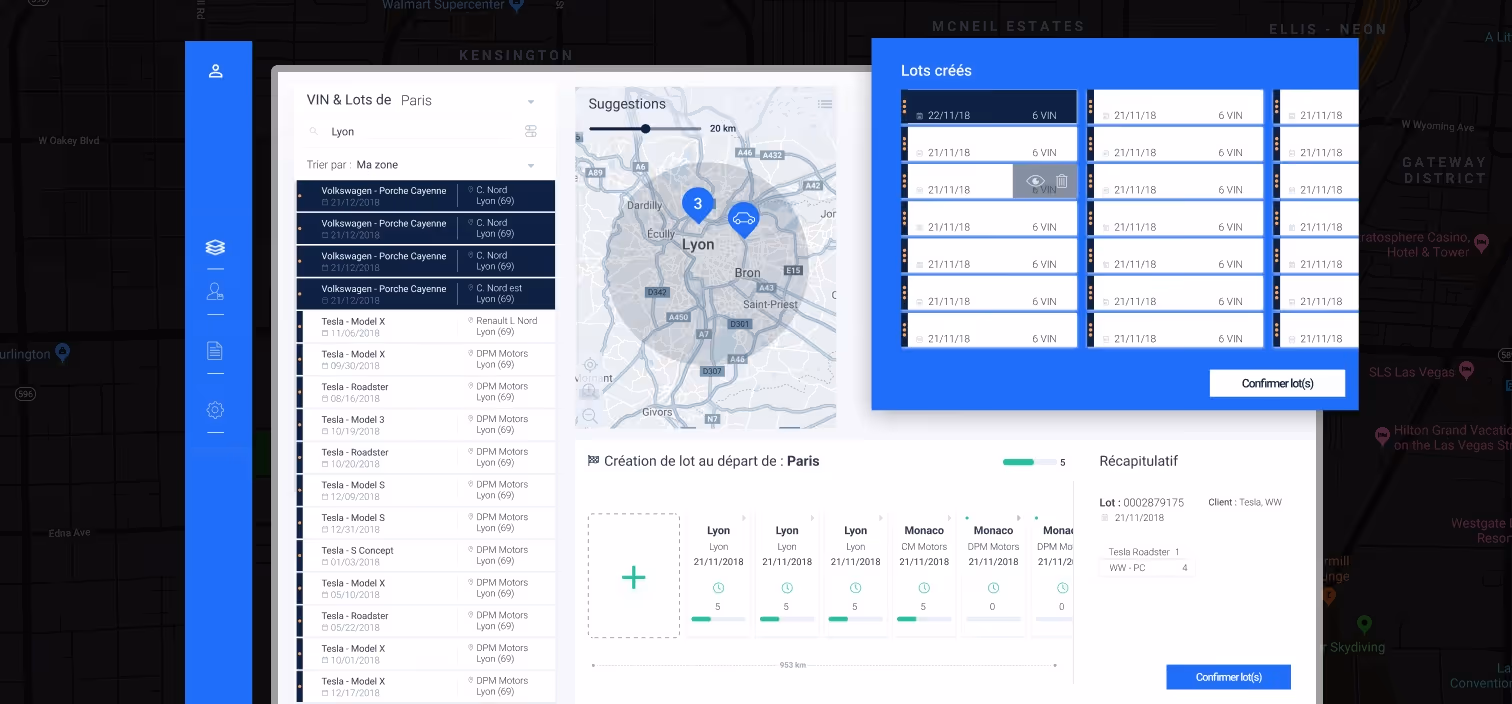
Task: Select Tesla Model X dated 11/06/2018
Action: point(426,327)
